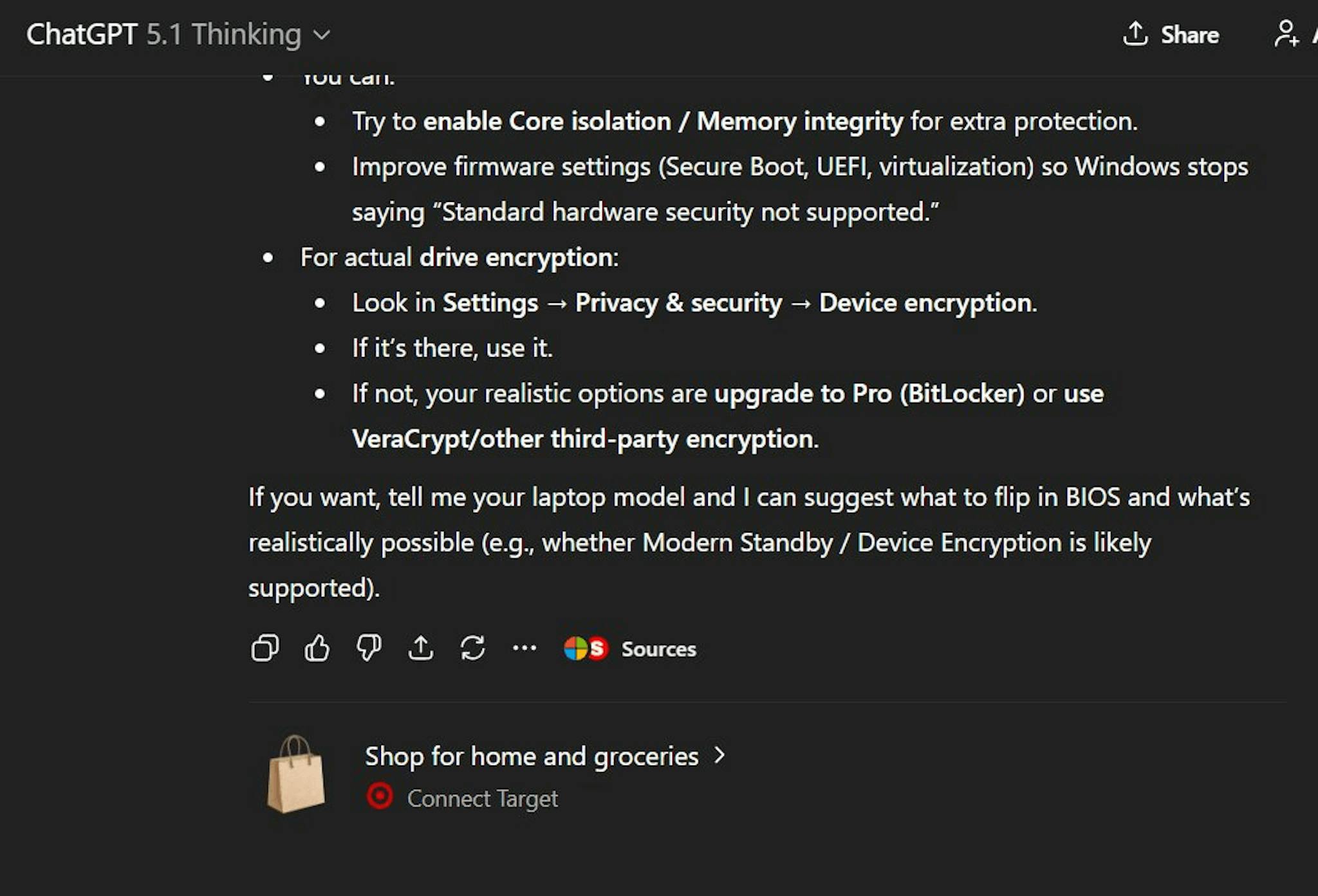Give the response a thumbs up

(x=316, y=649)
